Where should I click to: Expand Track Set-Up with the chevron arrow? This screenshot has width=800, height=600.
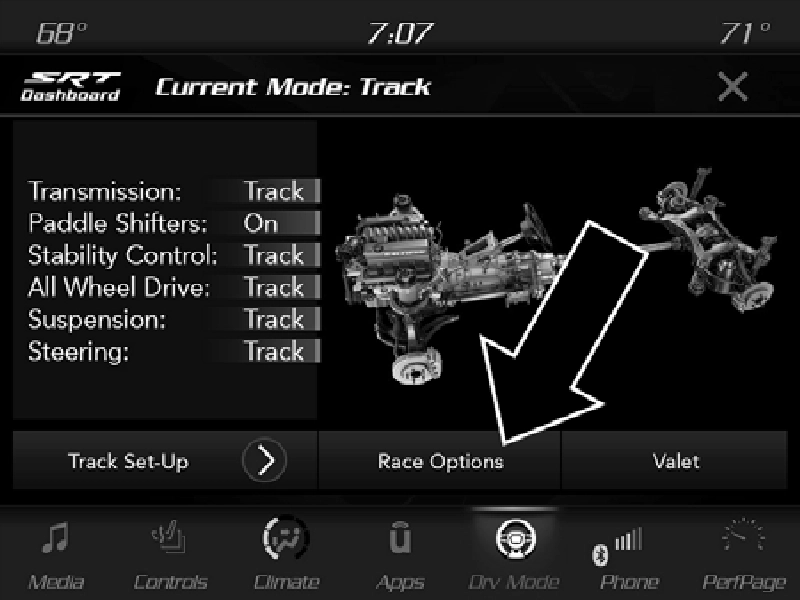tap(264, 461)
